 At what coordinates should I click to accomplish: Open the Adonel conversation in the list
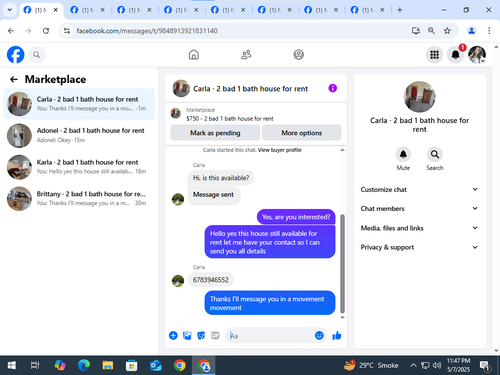coord(79,135)
